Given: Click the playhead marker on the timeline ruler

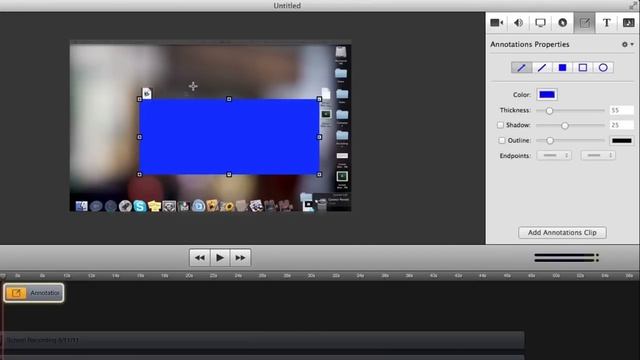Looking at the screenshot, I should point(3,276).
